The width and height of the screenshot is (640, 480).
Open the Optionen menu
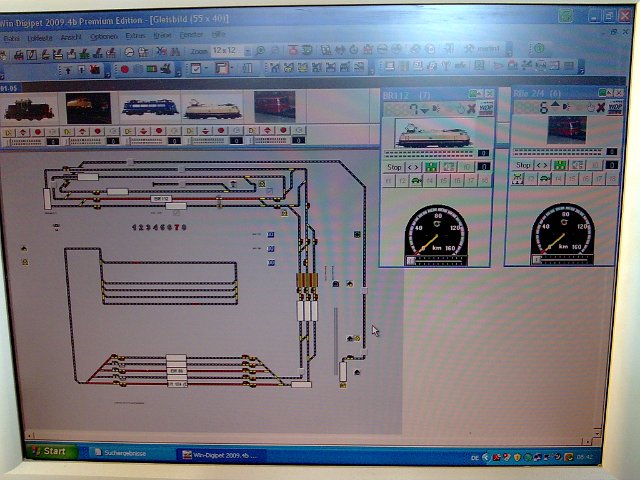coord(104,37)
